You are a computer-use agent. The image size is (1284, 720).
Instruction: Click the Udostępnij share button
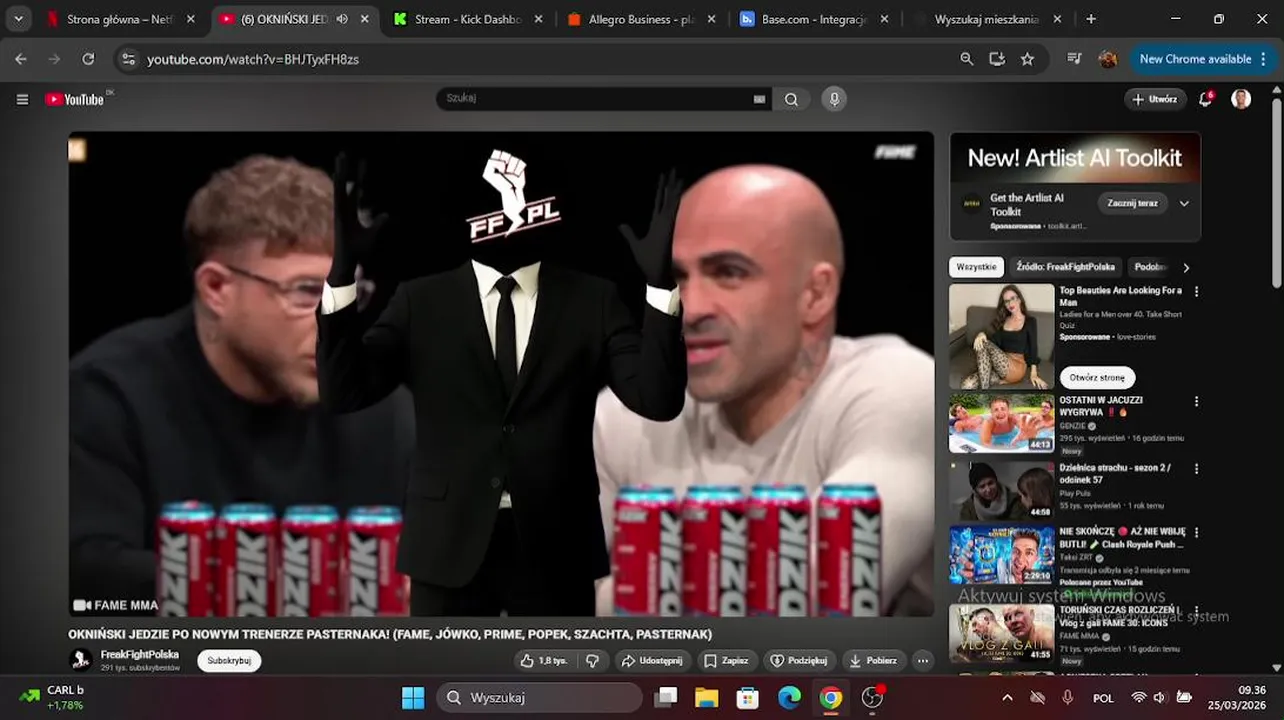coord(651,660)
